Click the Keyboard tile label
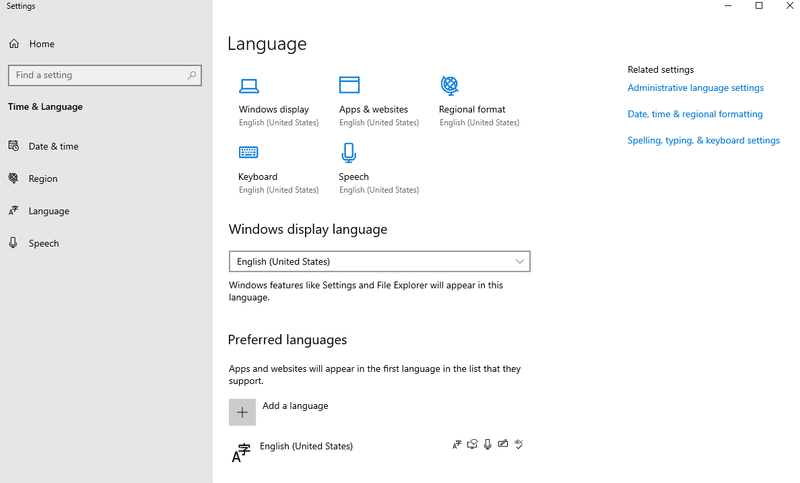 (258, 176)
